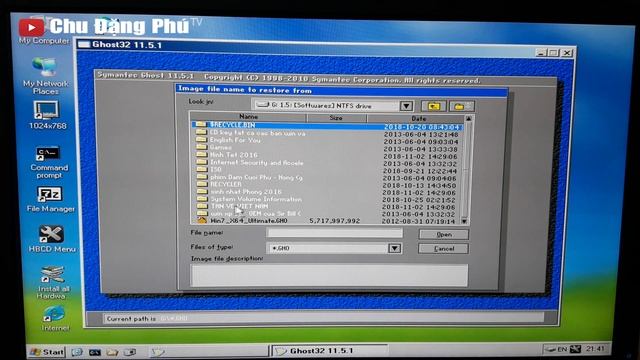Select the 'English For You' folder
Screen dimensions: 640x360
(327, 141)
